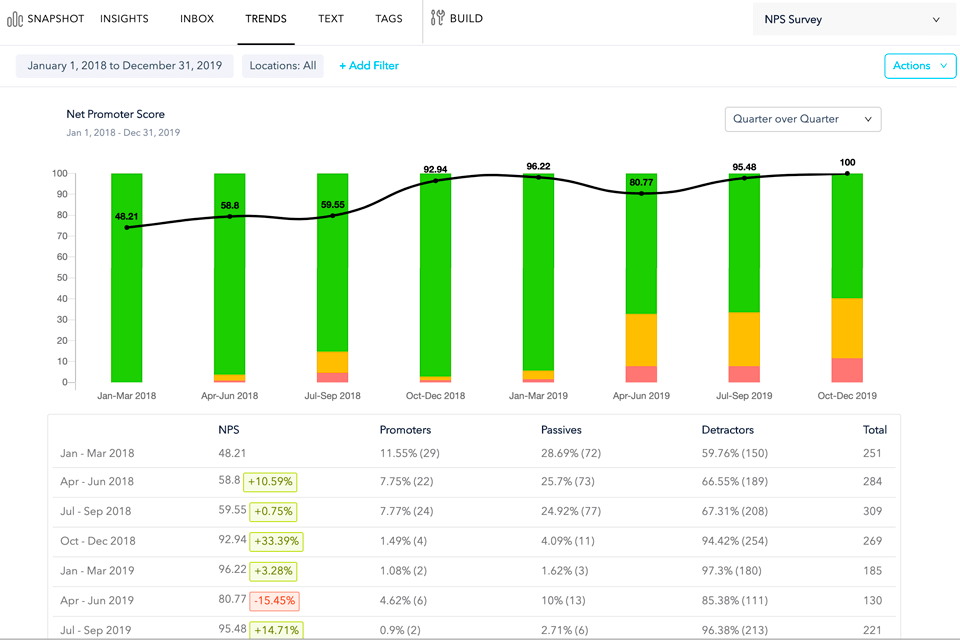Click the Snapshot bar chart icon
Screen dimensions: 960x640
(15, 19)
